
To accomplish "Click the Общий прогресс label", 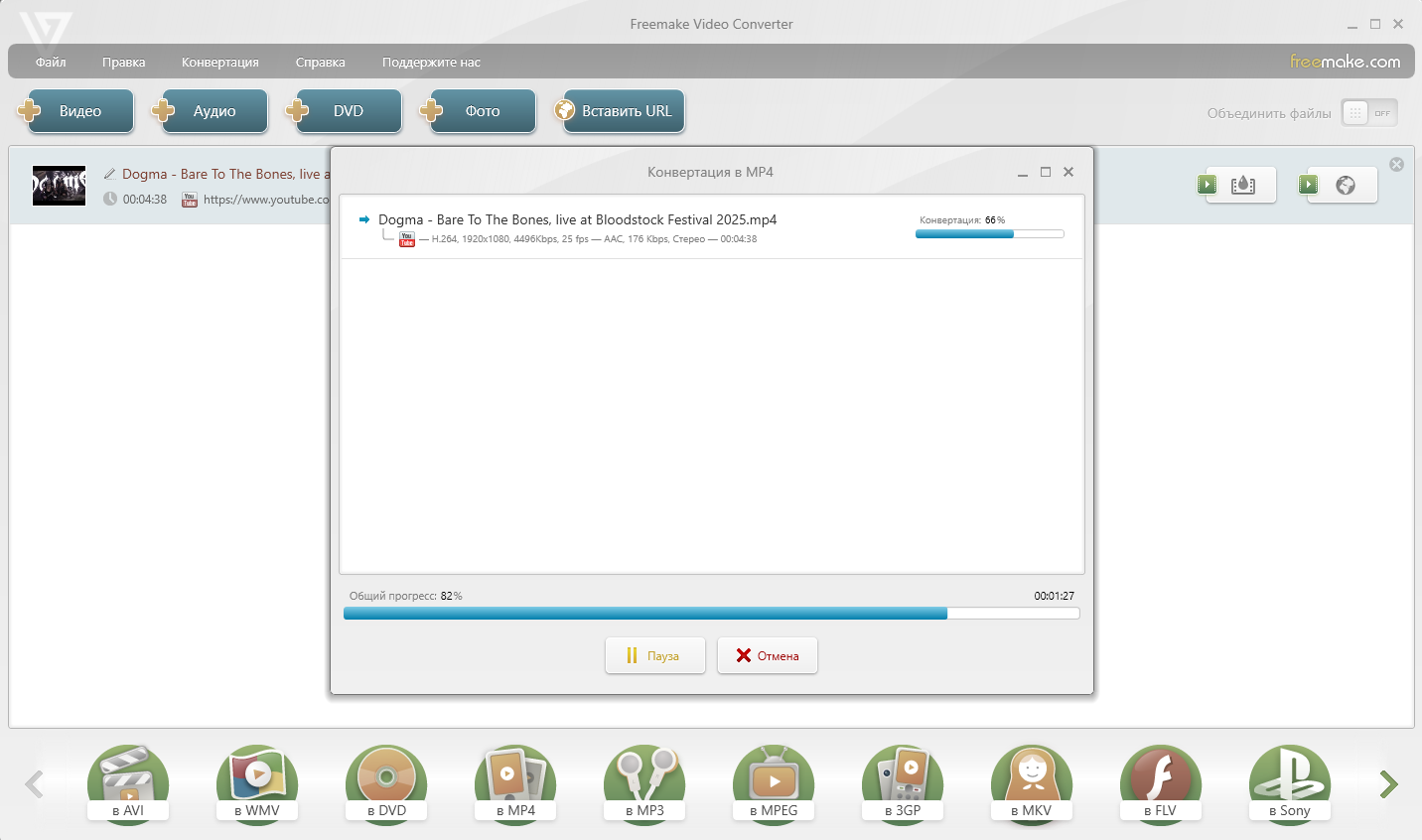I will [x=393, y=596].
